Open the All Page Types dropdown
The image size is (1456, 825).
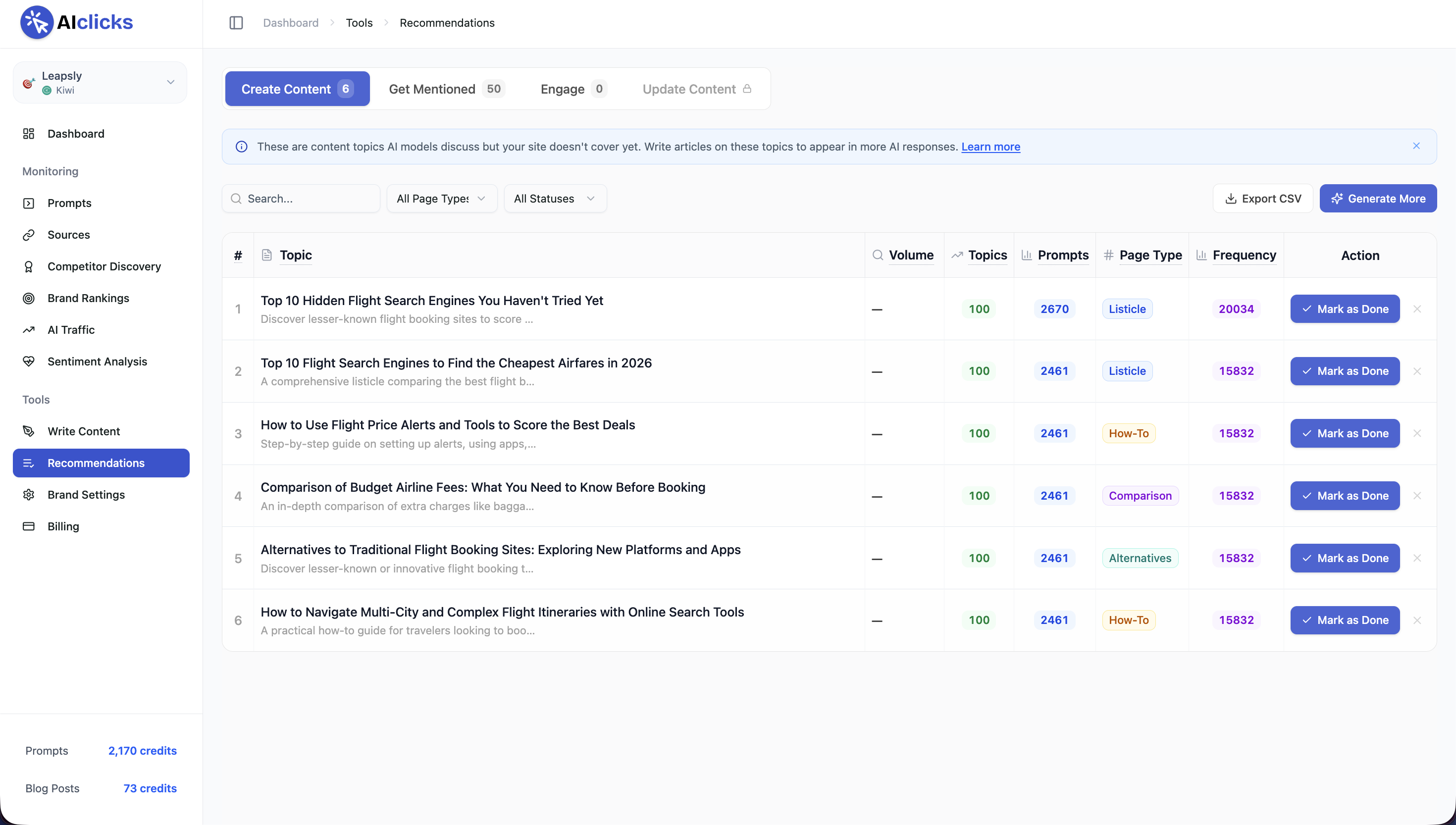coord(441,199)
